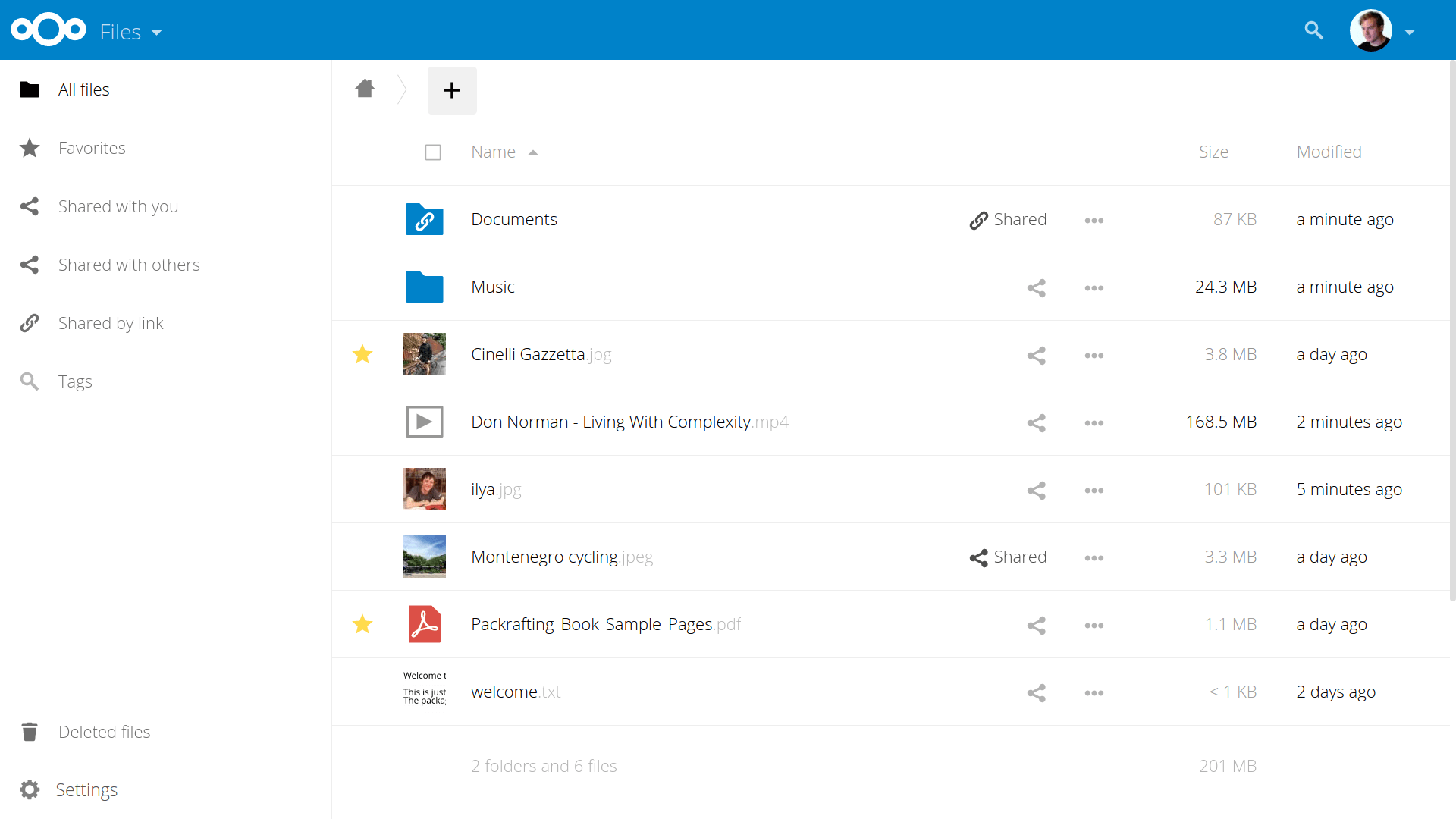Click the three-dot menu for Documents folder
1456x819 pixels.
pos(1095,220)
